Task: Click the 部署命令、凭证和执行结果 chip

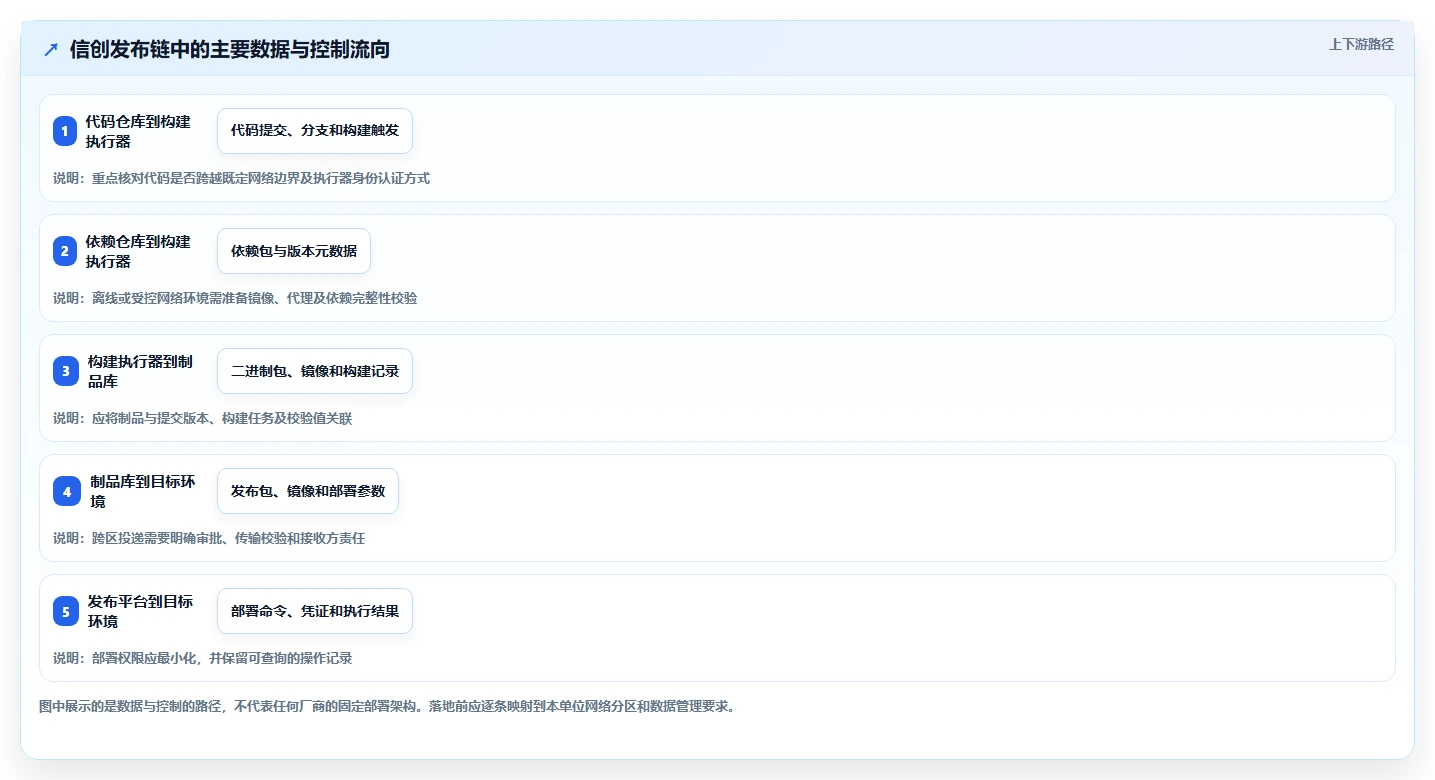Action: (x=315, y=611)
